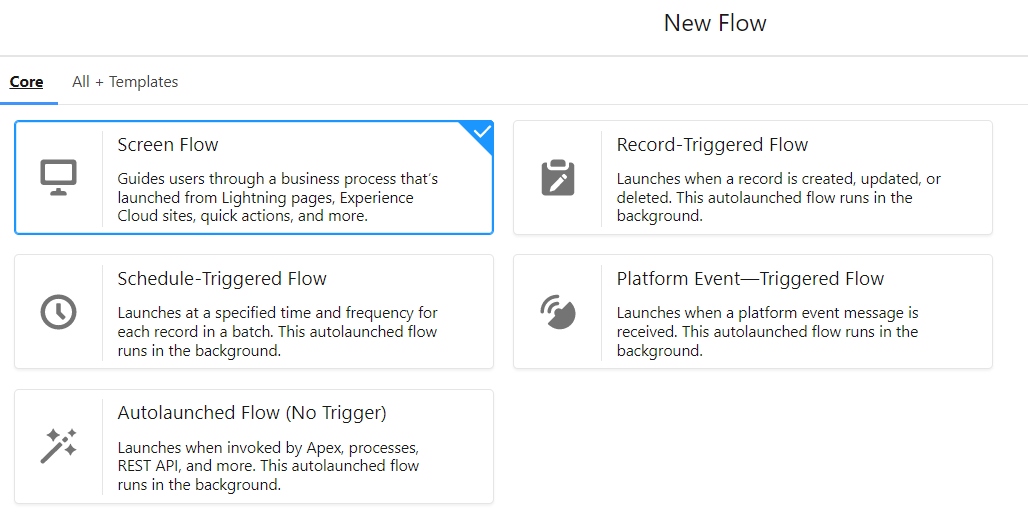Click the Record-Triggered Flow clipboard icon
The image size is (1028, 525).
pos(558,177)
